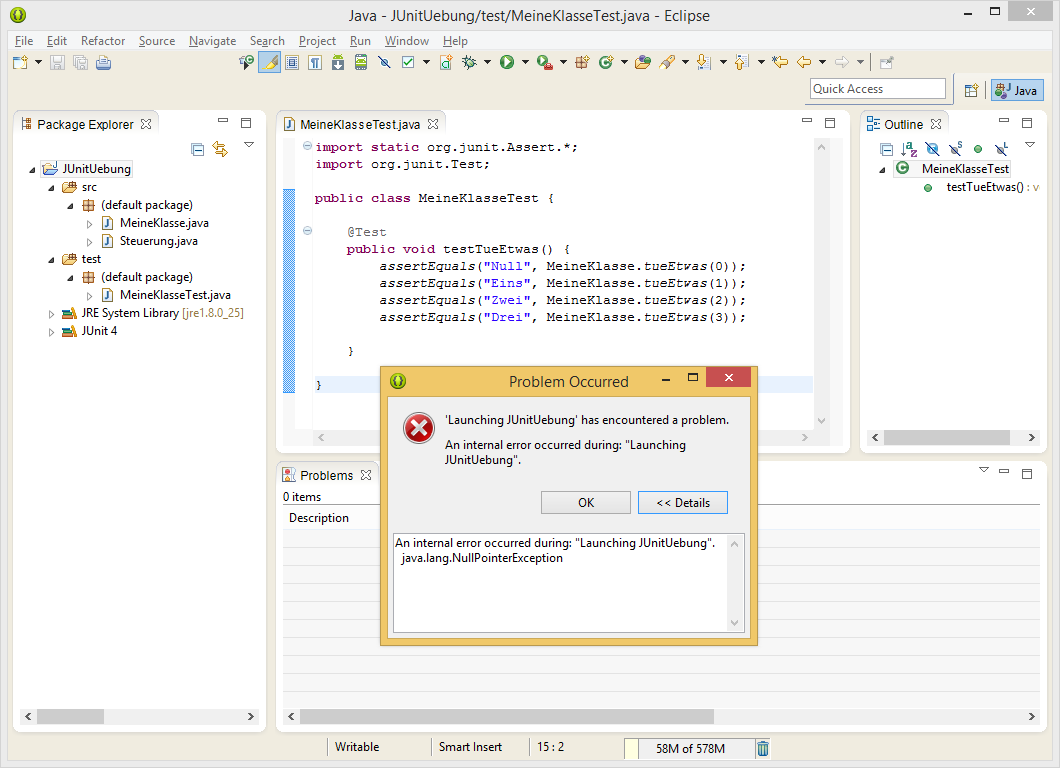The width and height of the screenshot is (1060, 768).
Task: Toggle Mark Occurrences highlighter icon
Action: click(270, 63)
